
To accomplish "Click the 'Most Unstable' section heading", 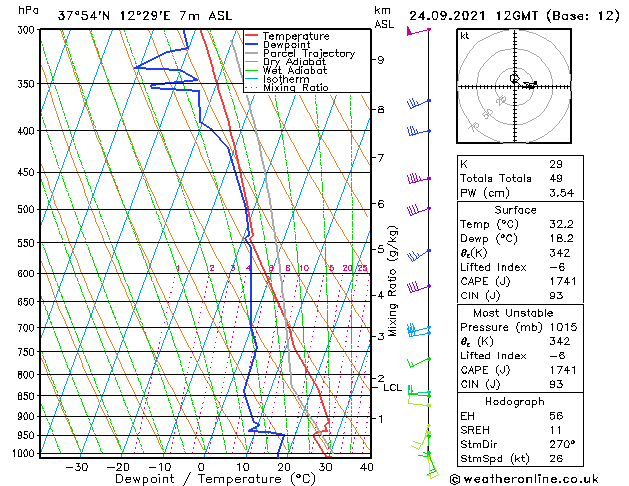I will pyautogui.click(x=513, y=313).
